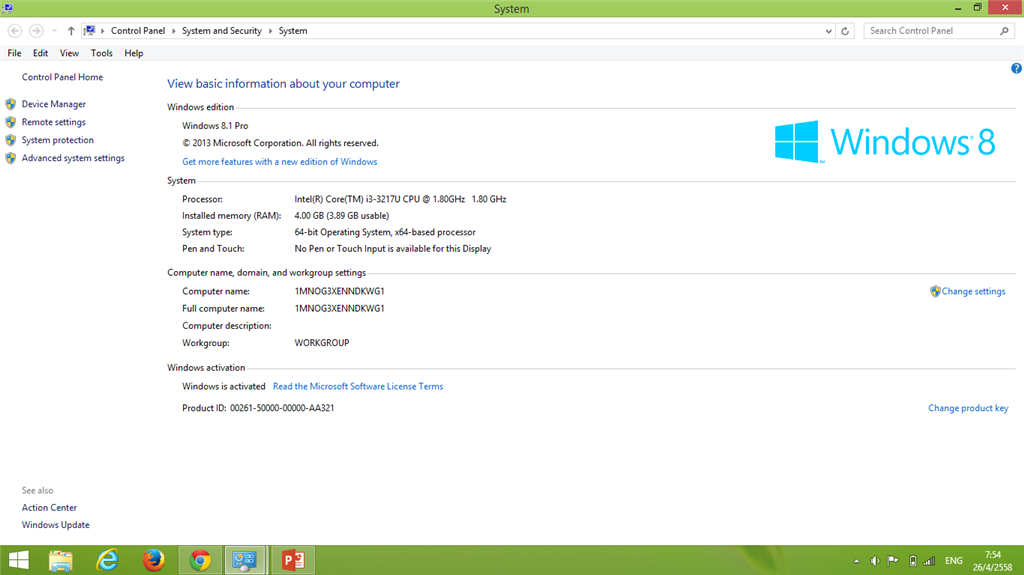Image resolution: width=1024 pixels, height=575 pixels.
Task: Click the system icon in title bar
Action: [8, 8]
